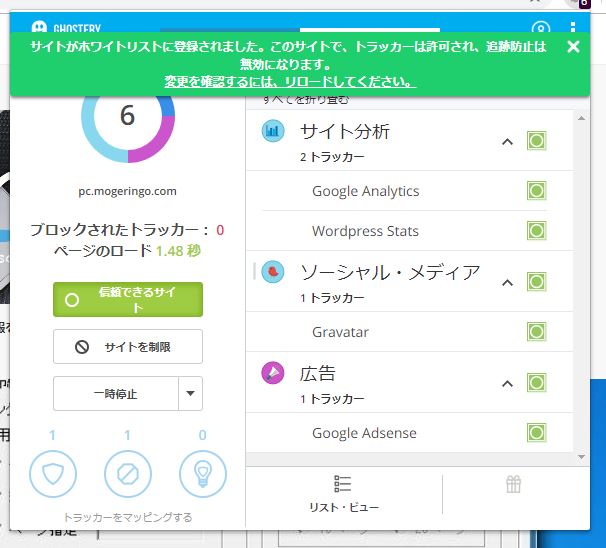
Task: Click the Ghostery ghost logo
Action: tap(39, 27)
